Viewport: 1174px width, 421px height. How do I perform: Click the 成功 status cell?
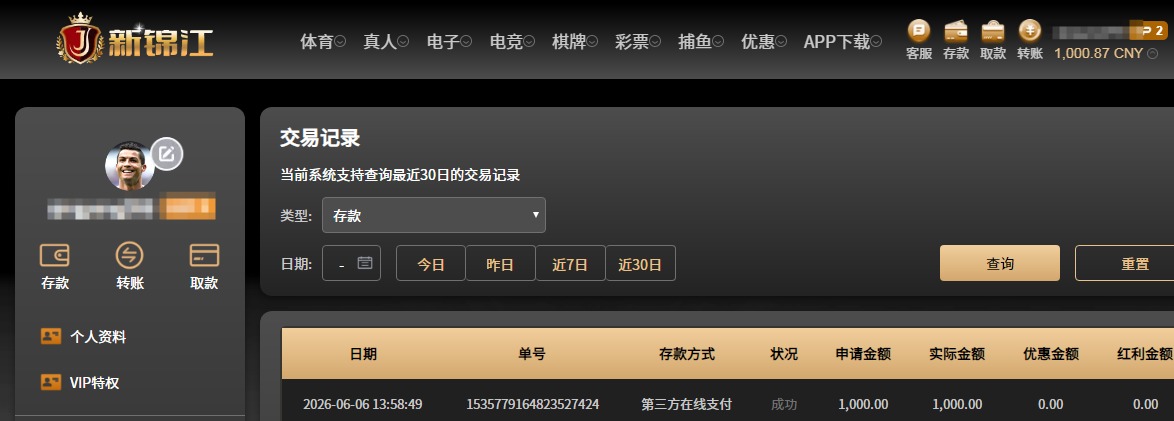(x=784, y=405)
